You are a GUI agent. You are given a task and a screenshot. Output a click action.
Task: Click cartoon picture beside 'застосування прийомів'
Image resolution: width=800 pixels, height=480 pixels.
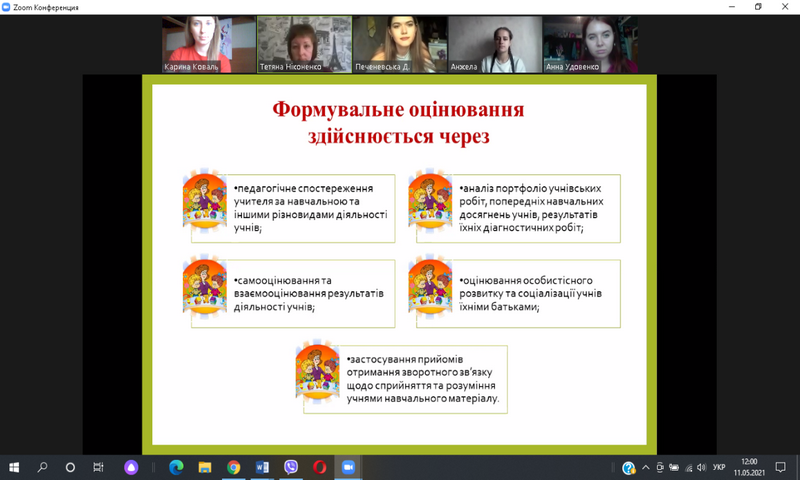(x=317, y=372)
